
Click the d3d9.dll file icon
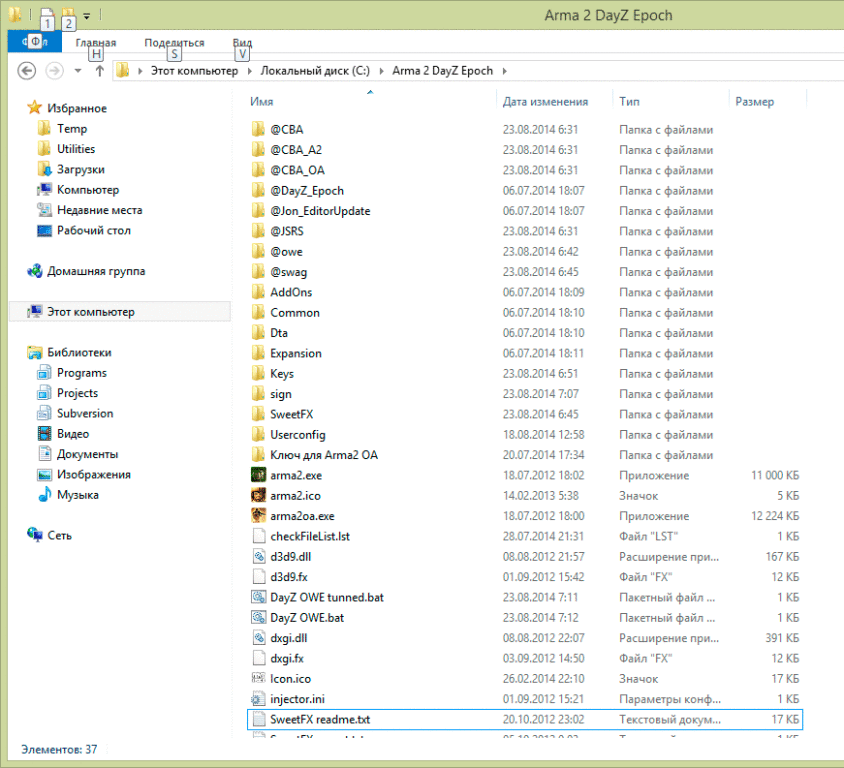(x=258, y=557)
